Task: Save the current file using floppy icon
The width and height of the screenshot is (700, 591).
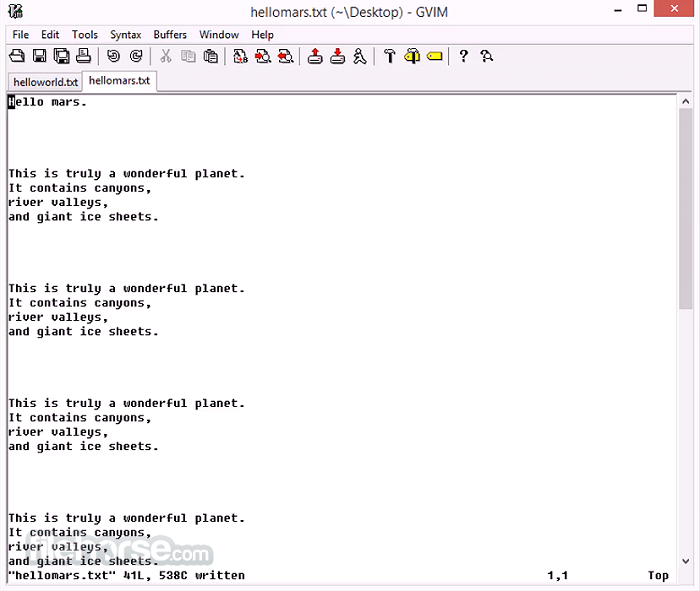Action: [x=40, y=57]
